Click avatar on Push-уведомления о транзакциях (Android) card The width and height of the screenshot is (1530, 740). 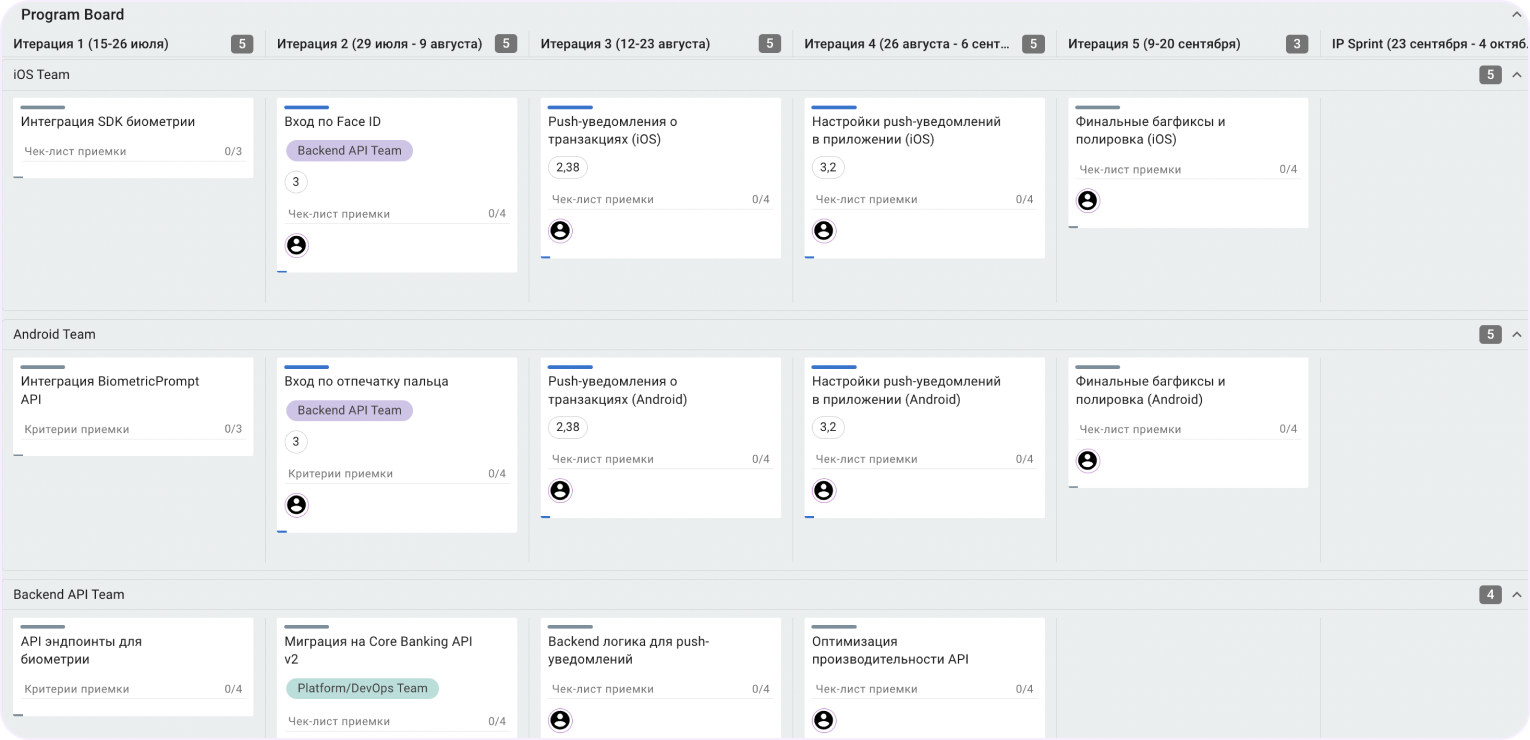click(560, 491)
